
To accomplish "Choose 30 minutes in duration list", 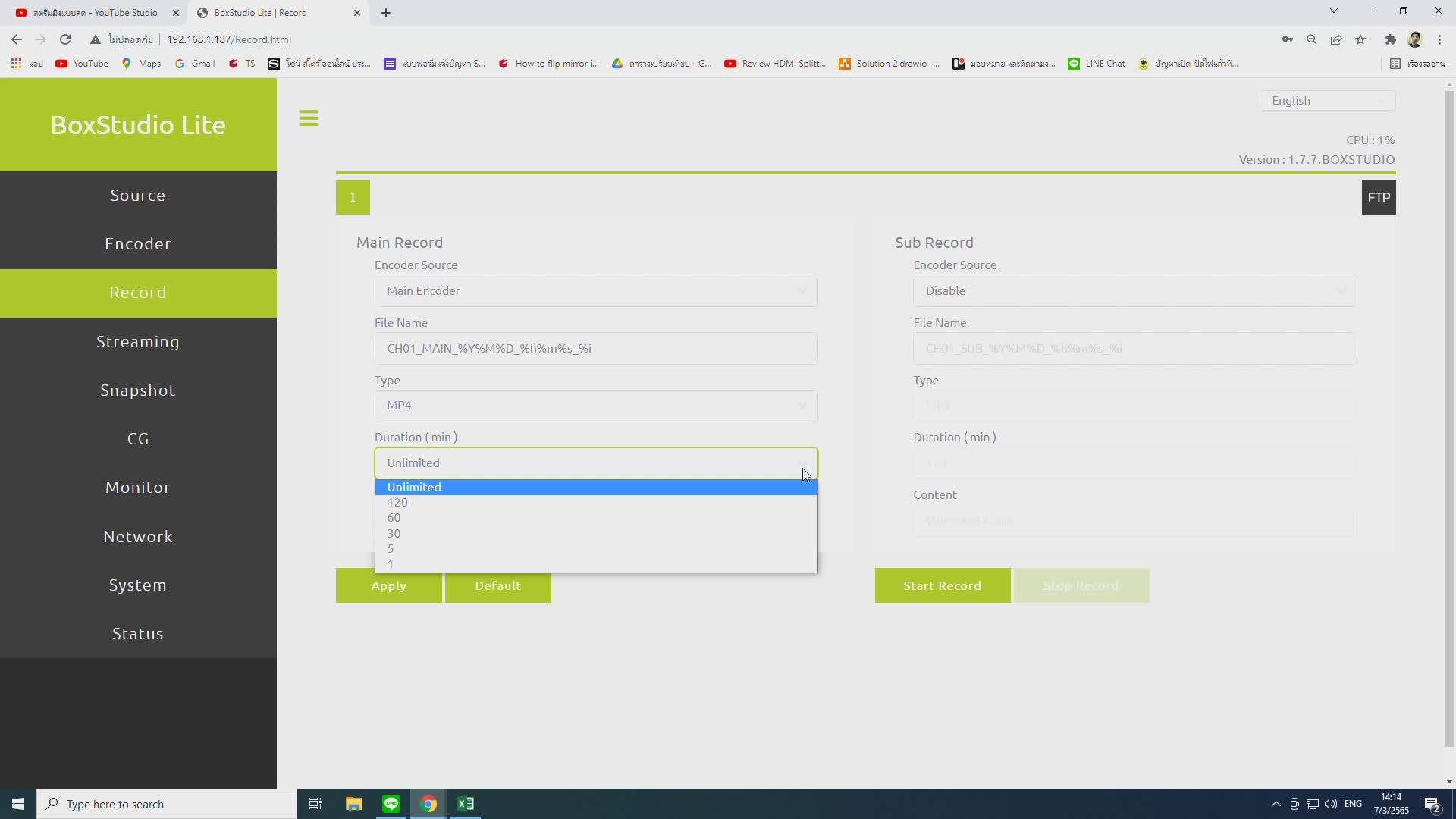I will pos(596,533).
